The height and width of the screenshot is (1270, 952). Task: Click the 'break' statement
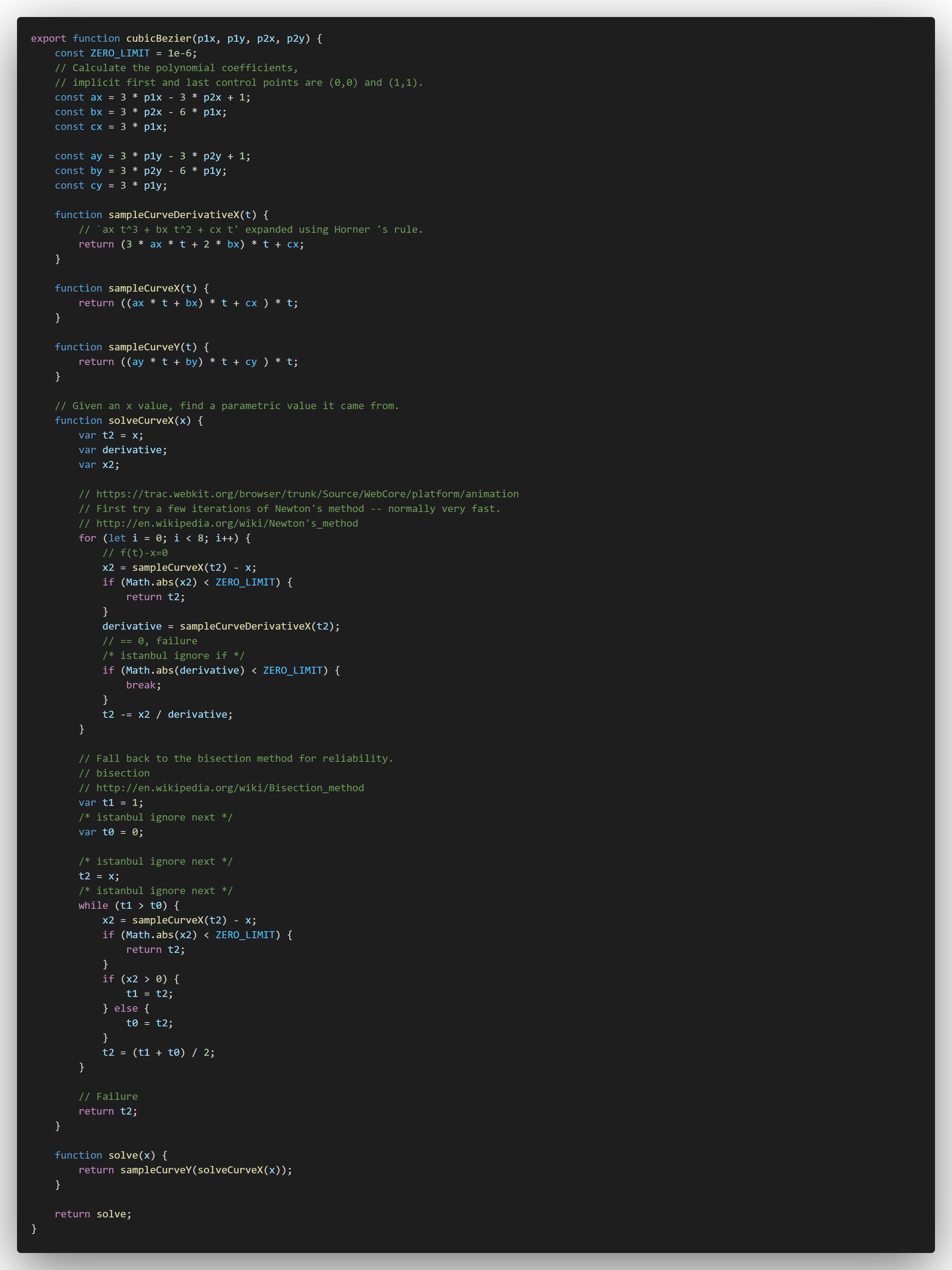[141, 685]
